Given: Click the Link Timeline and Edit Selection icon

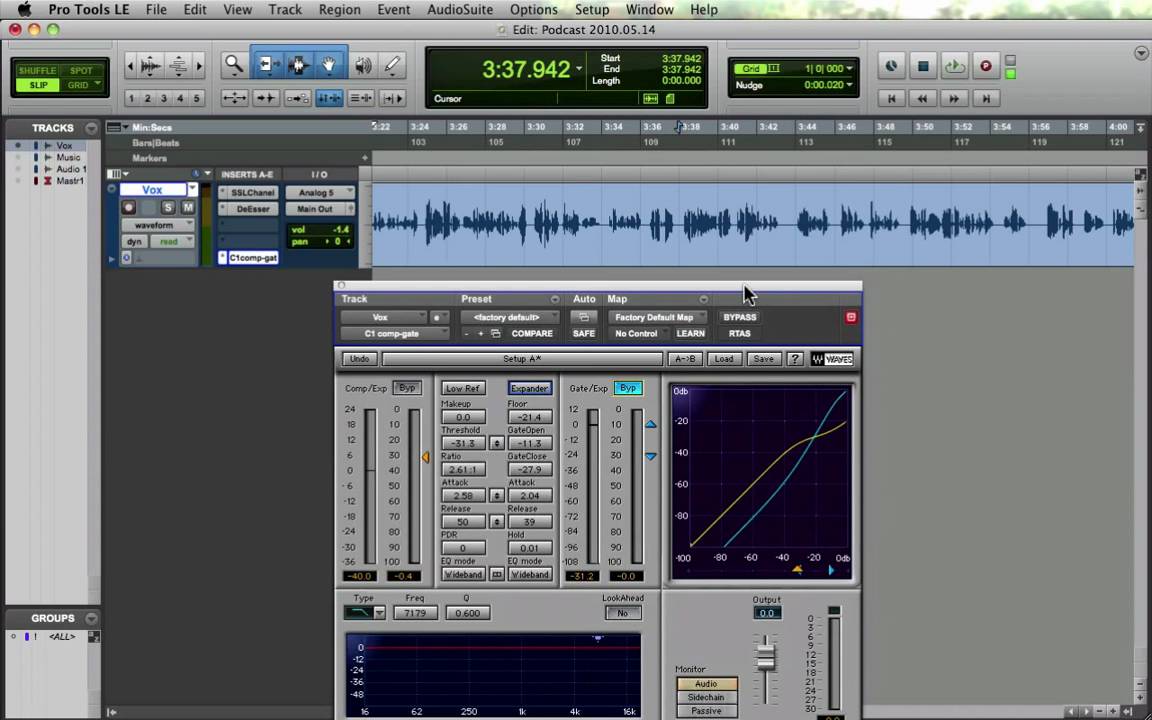Looking at the screenshot, I should (328, 98).
